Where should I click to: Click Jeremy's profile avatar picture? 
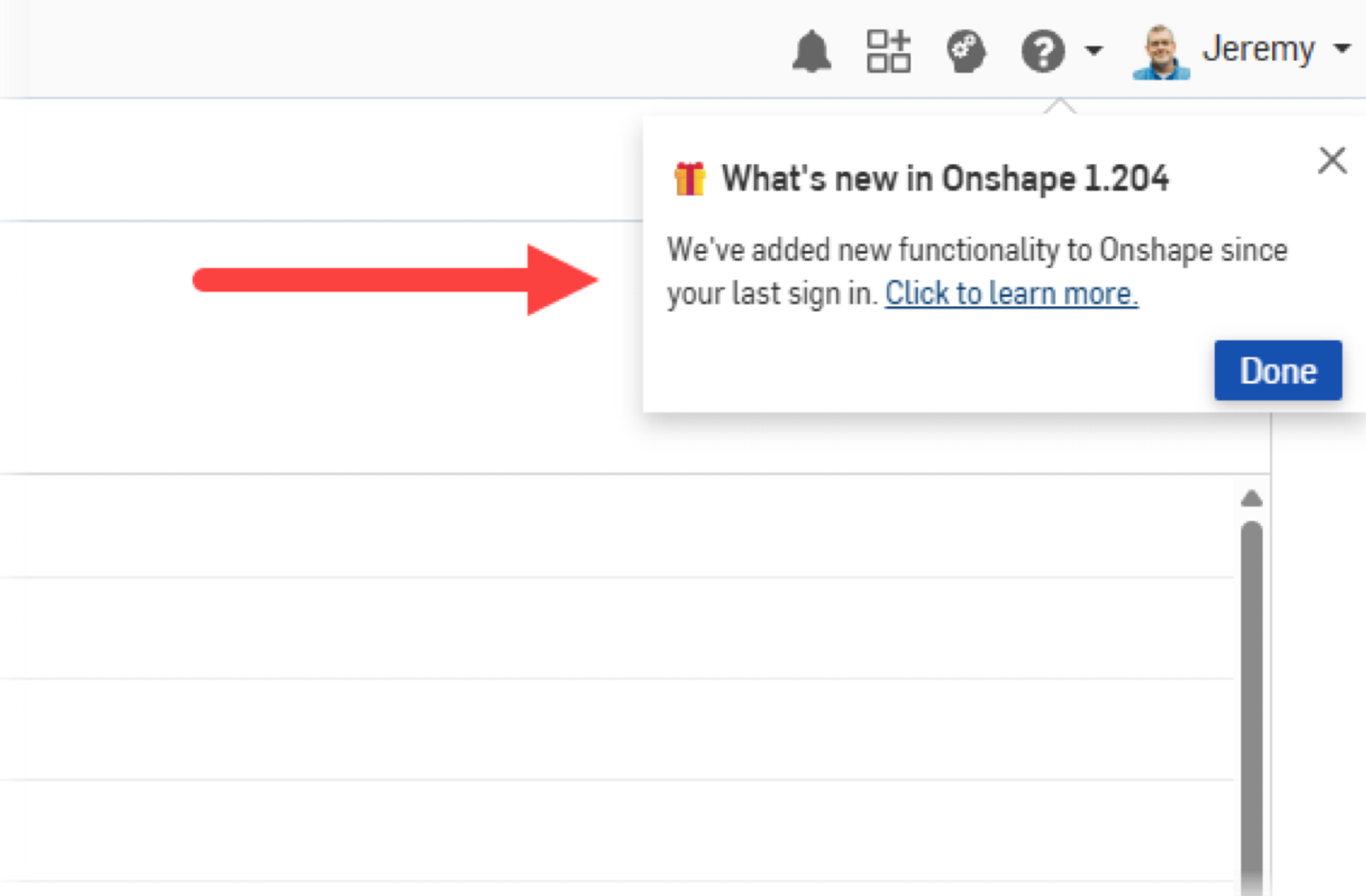point(1160,51)
